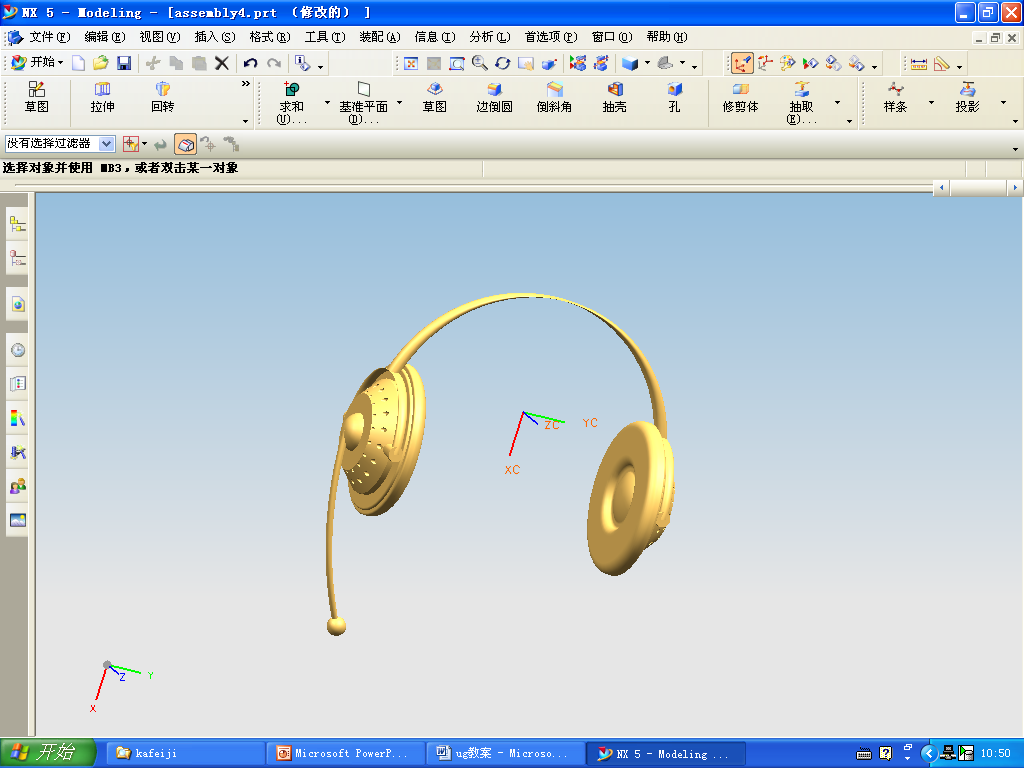The image size is (1024, 768).
Task: Toggle the highlighted WCS display button
Action: [742, 63]
